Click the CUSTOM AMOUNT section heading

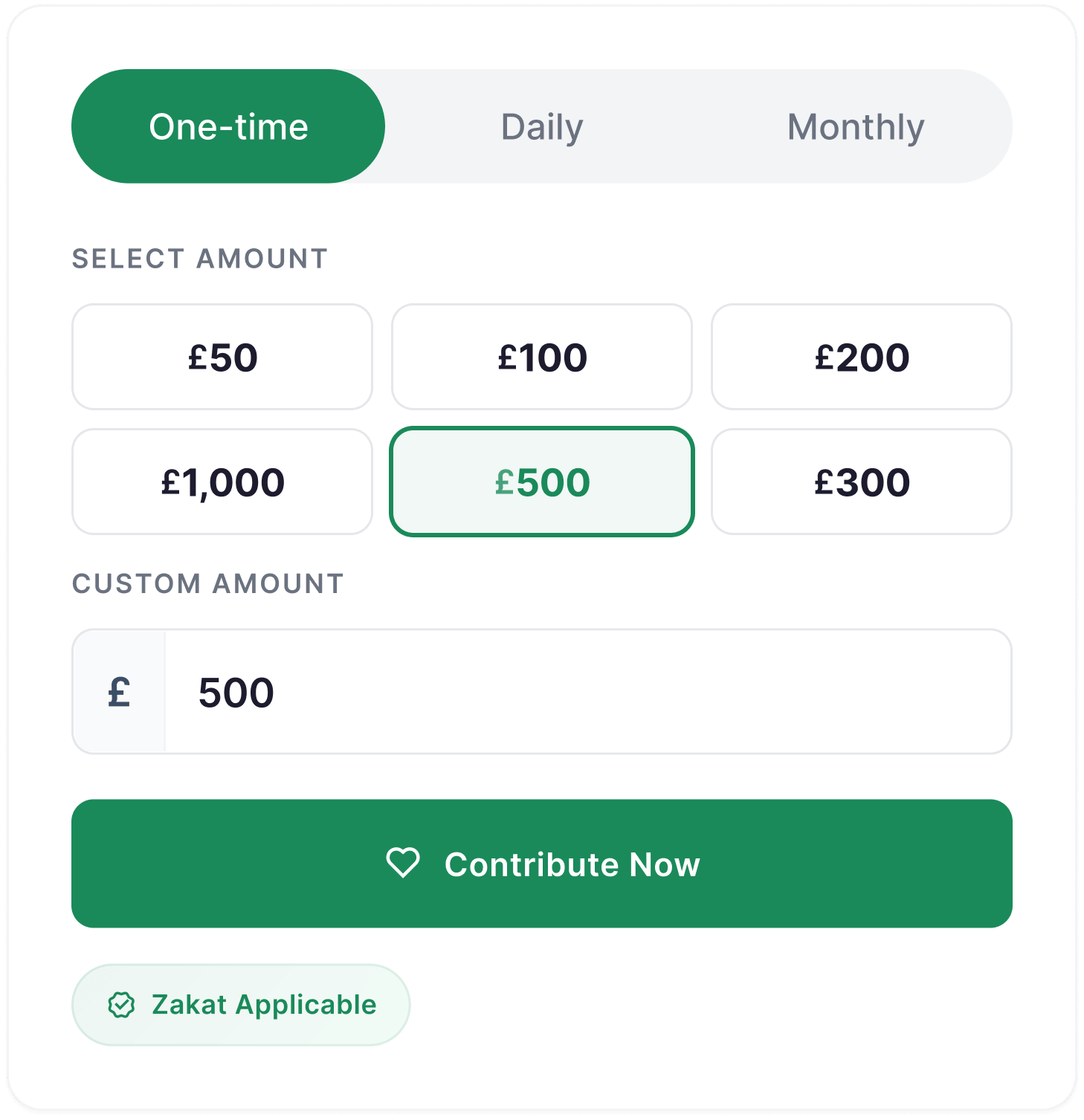(x=208, y=583)
